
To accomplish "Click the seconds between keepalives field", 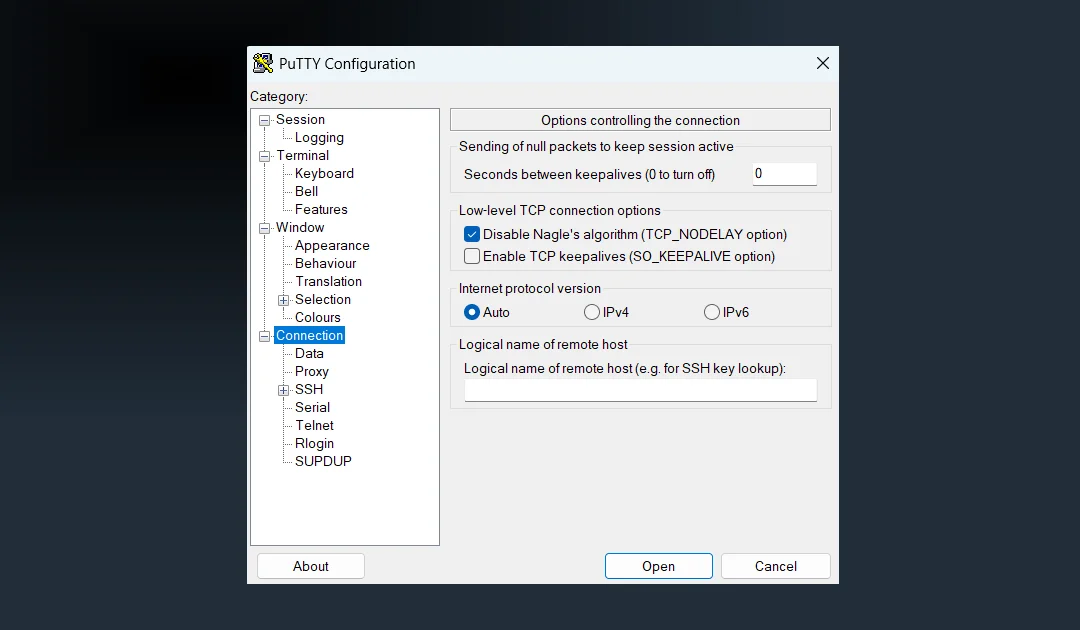I will click(x=785, y=174).
